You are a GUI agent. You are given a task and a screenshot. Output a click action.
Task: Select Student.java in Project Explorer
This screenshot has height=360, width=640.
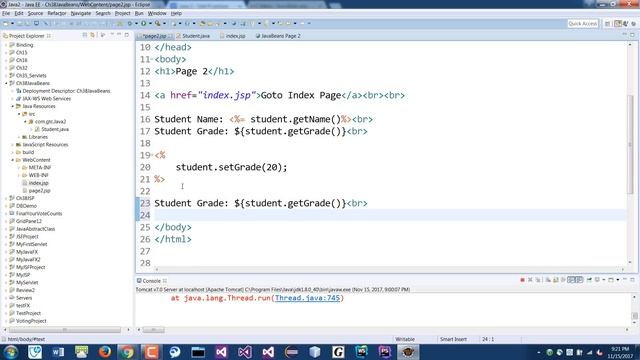pyautogui.click(x=55, y=129)
